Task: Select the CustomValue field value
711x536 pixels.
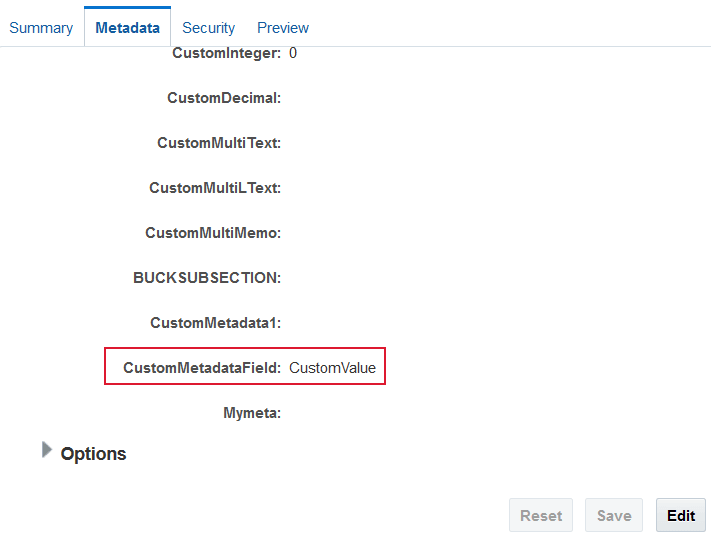Action: 333,368
